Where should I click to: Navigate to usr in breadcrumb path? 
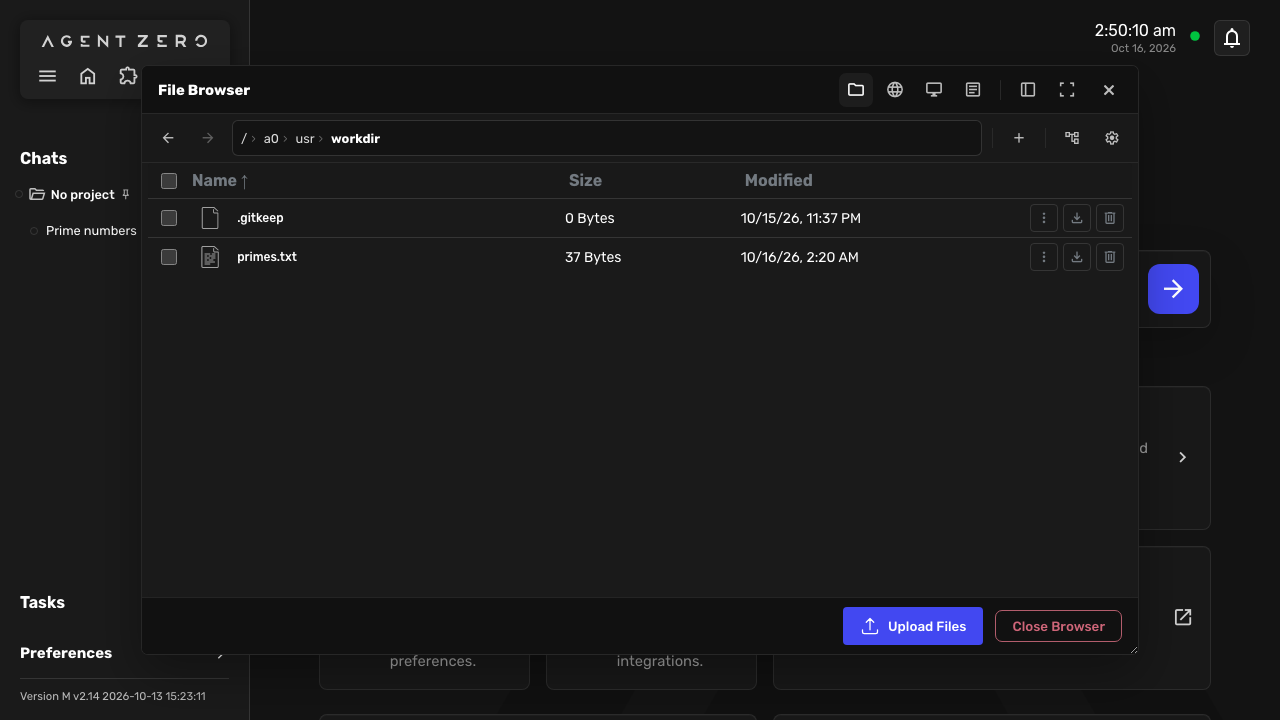(305, 139)
